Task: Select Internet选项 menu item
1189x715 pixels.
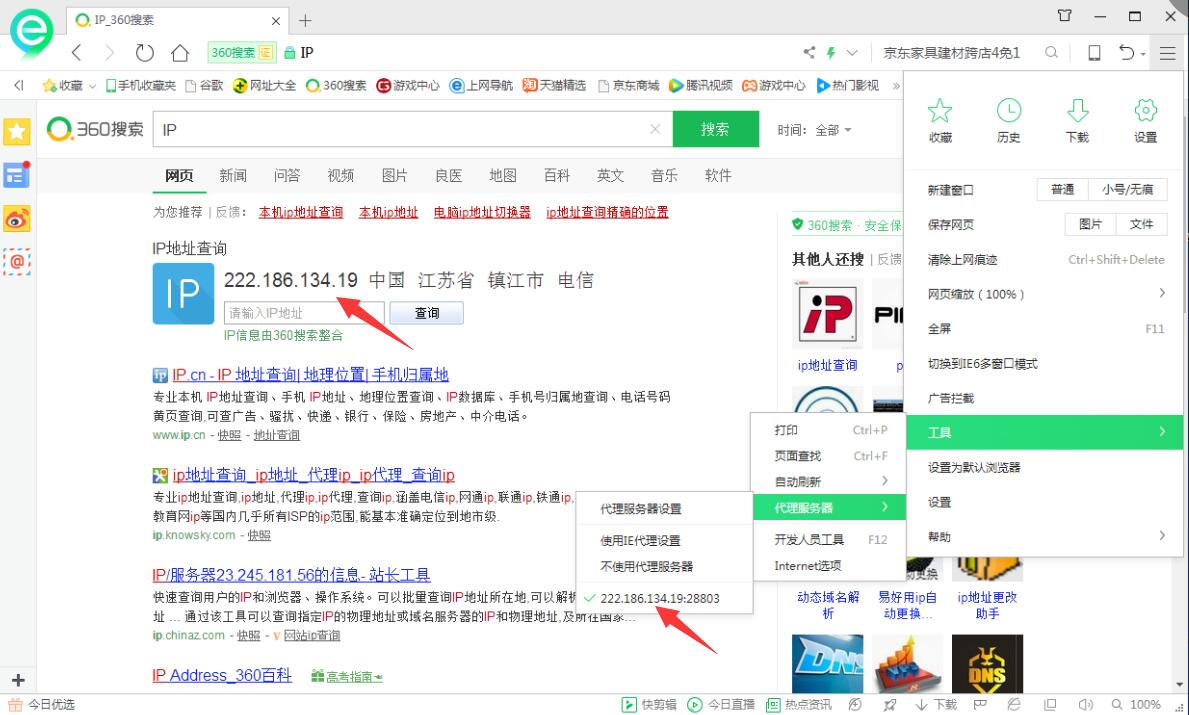Action: (830, 566)
